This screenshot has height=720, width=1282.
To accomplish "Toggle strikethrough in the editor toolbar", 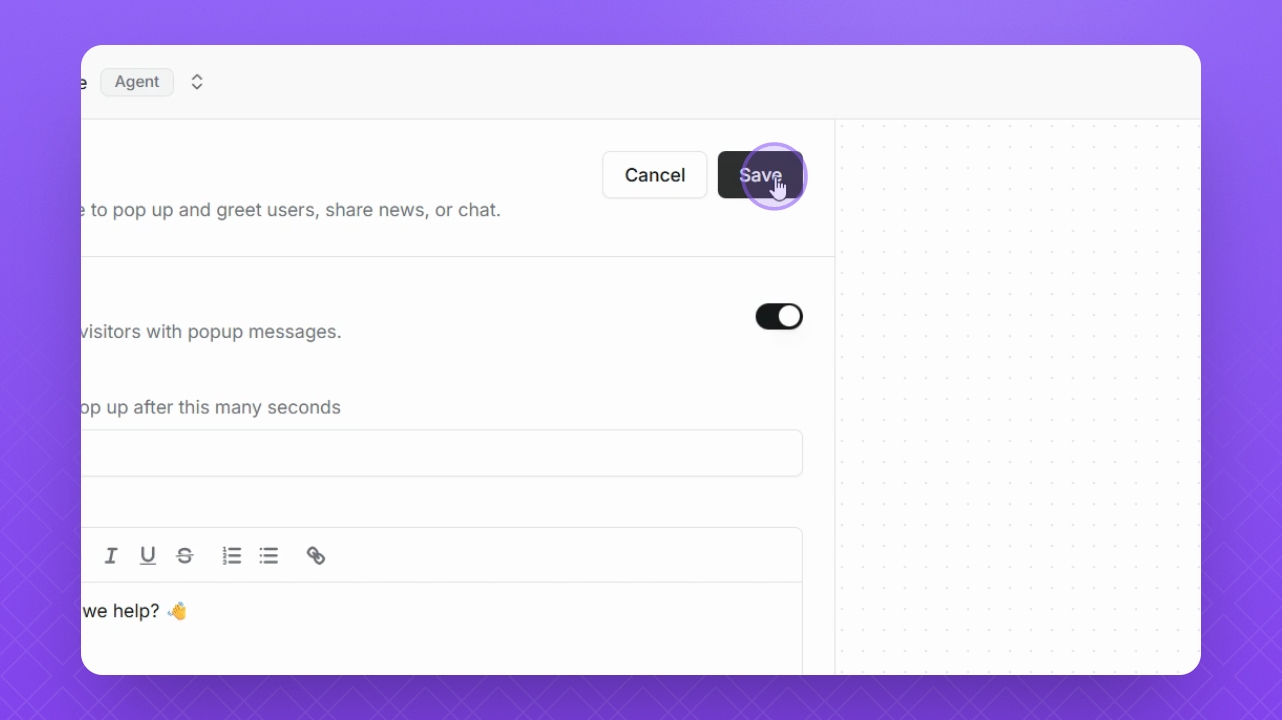I will click(x=185, y=555).
